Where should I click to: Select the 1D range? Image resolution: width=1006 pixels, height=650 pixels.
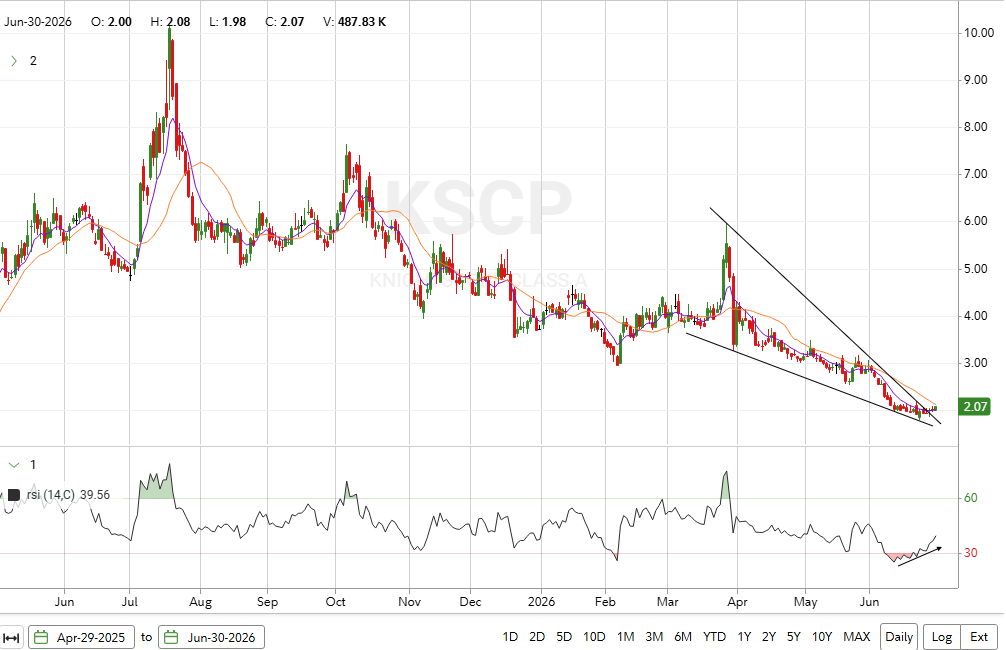[510, 637]
